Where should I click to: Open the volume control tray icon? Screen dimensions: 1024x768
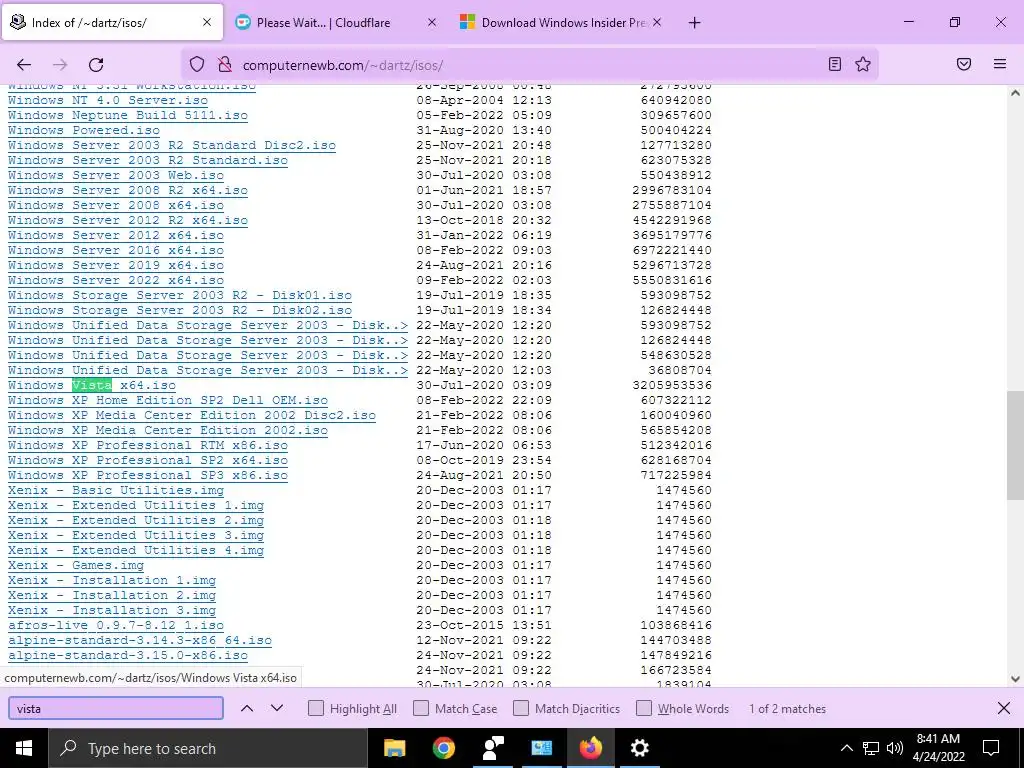[895, 748]
